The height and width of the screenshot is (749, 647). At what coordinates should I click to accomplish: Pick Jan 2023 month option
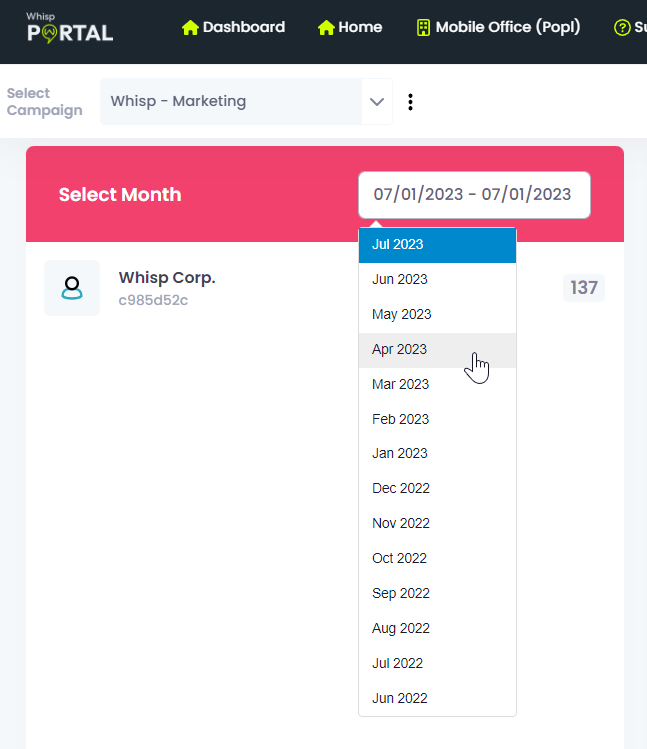(437, 454)
